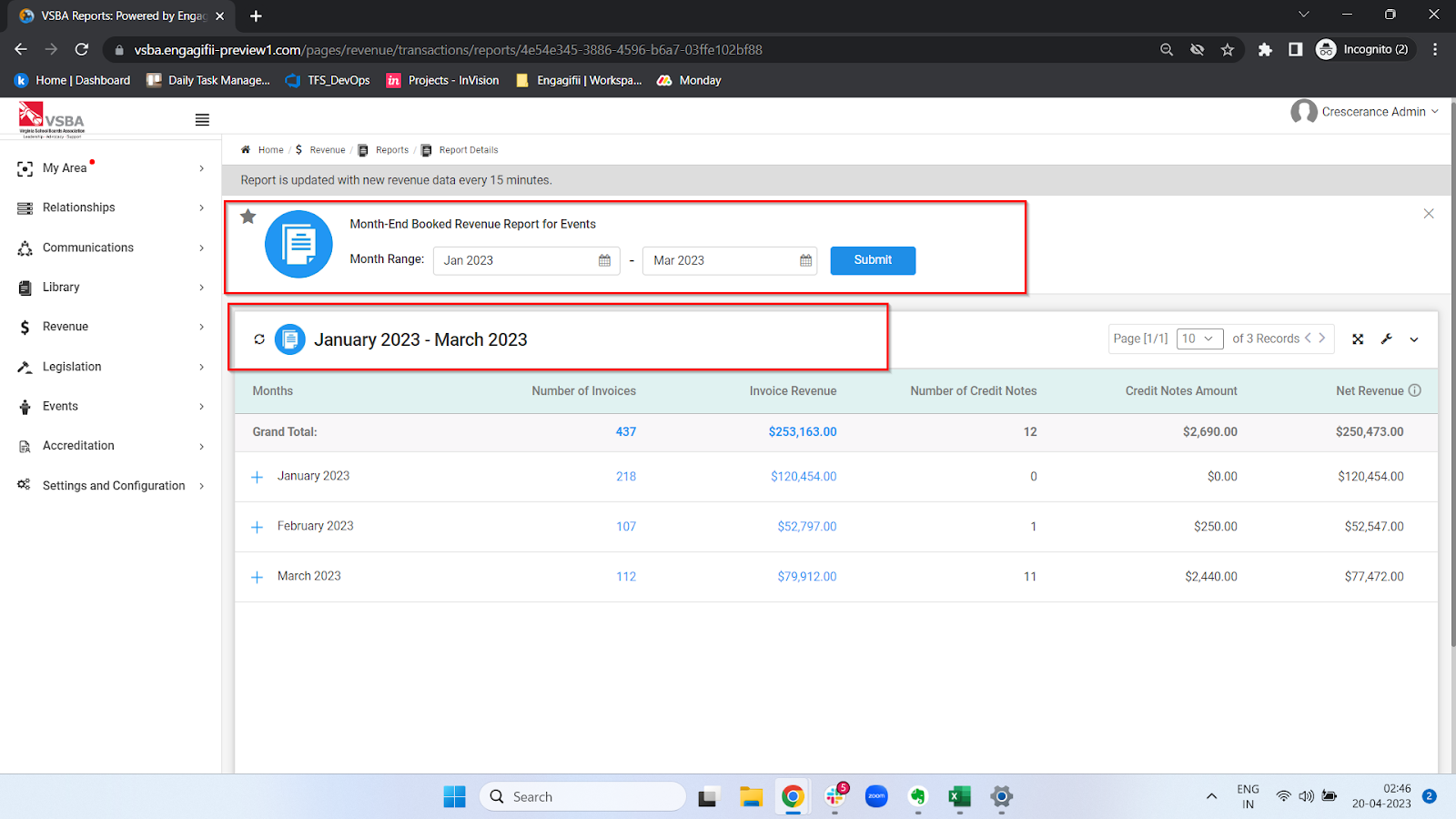The height and width of the screenshot is (819, 1456).
Task: Click the Net Revenue info icon
Action: pyautogui.click(x=1415, y=389)
